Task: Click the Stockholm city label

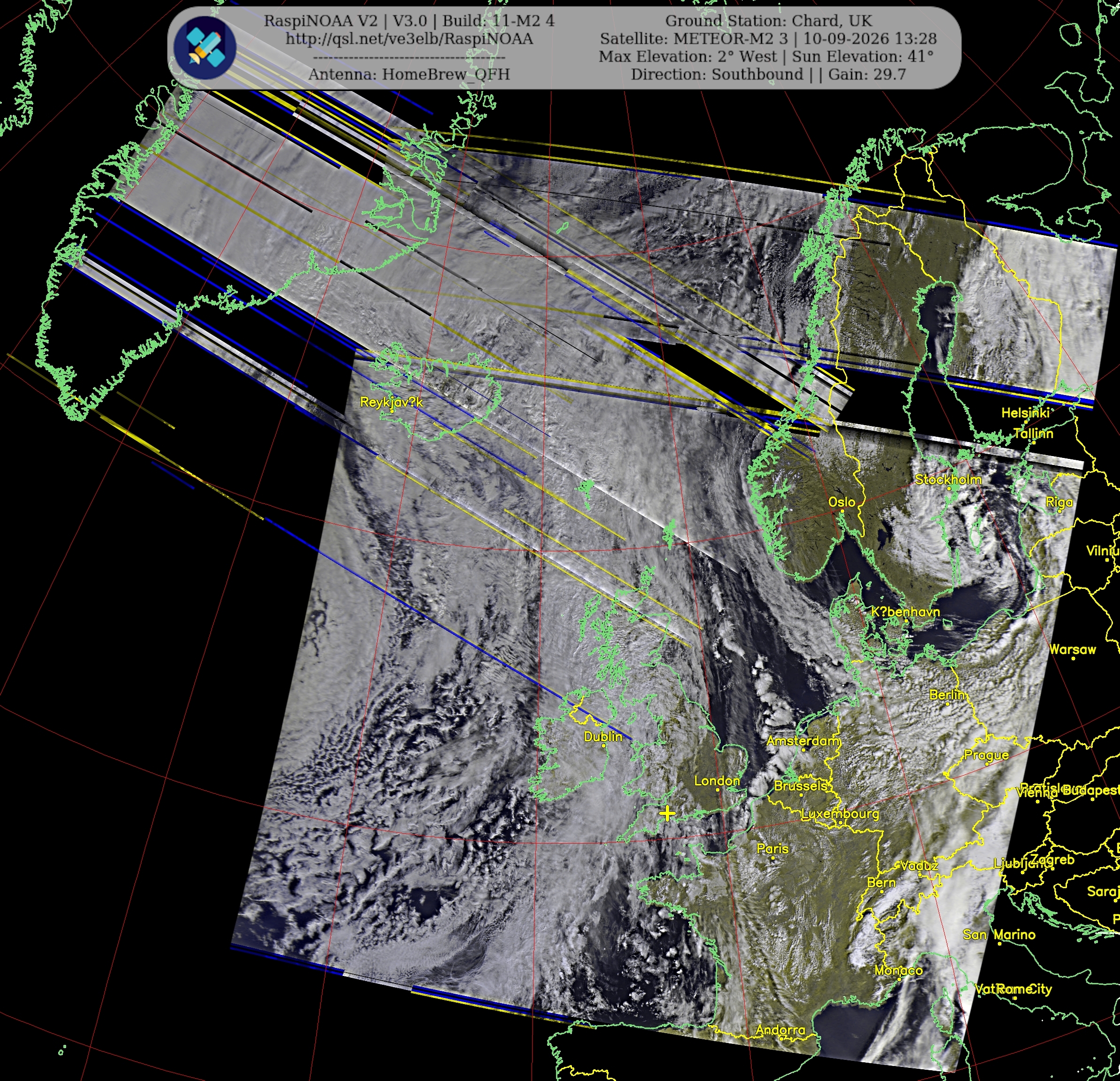Action: 948,480
